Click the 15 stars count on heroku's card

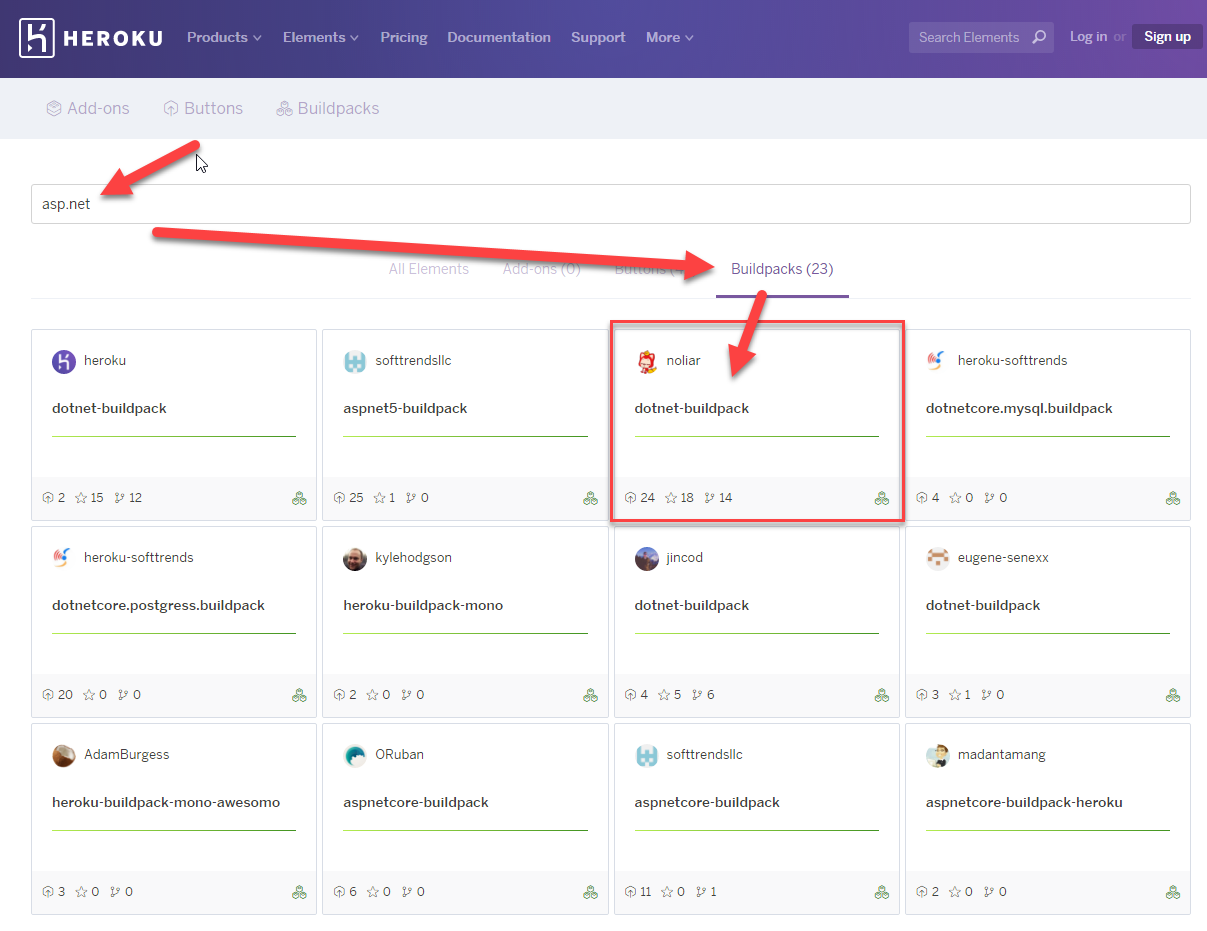click(x=89, y=498)
